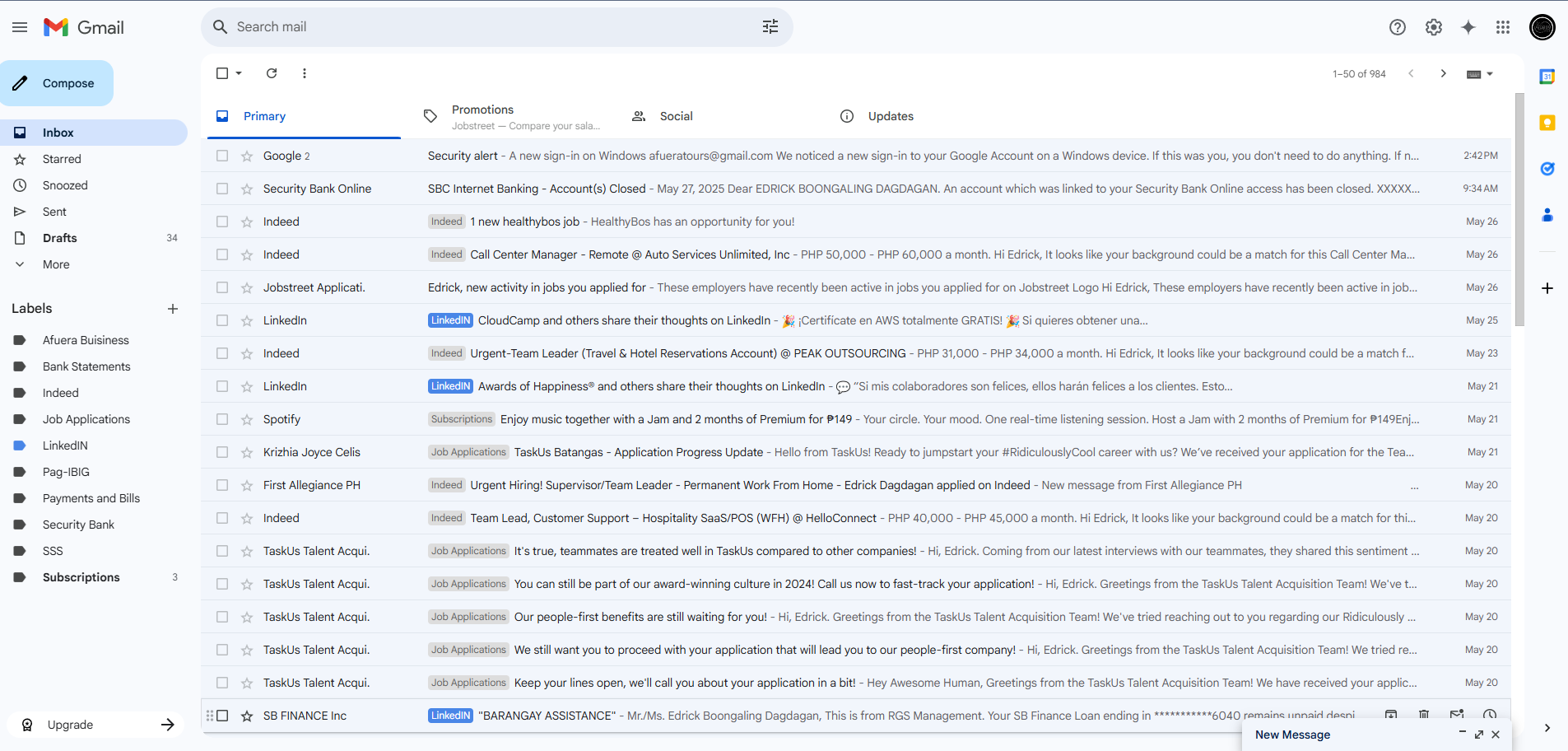The width and height of the screenshot is (1568, 751).
Task: Open Google Contacts side panel icon
Action: point(1547,215)
